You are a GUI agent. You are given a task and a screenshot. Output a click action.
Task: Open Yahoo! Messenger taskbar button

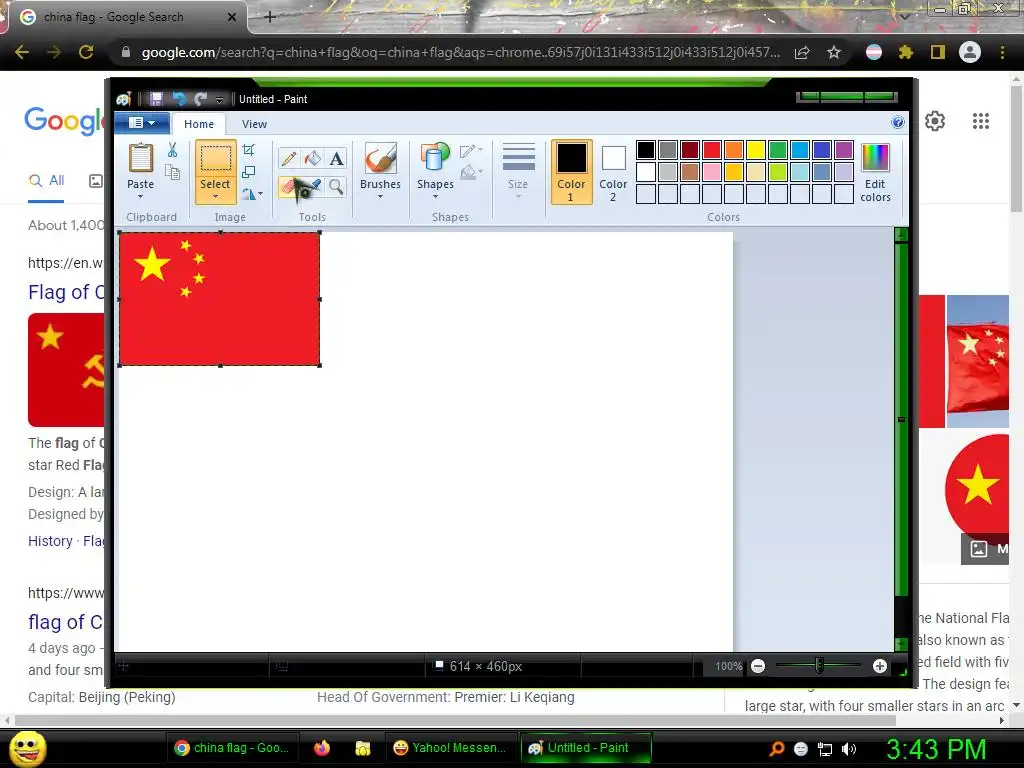coord(450,748)
